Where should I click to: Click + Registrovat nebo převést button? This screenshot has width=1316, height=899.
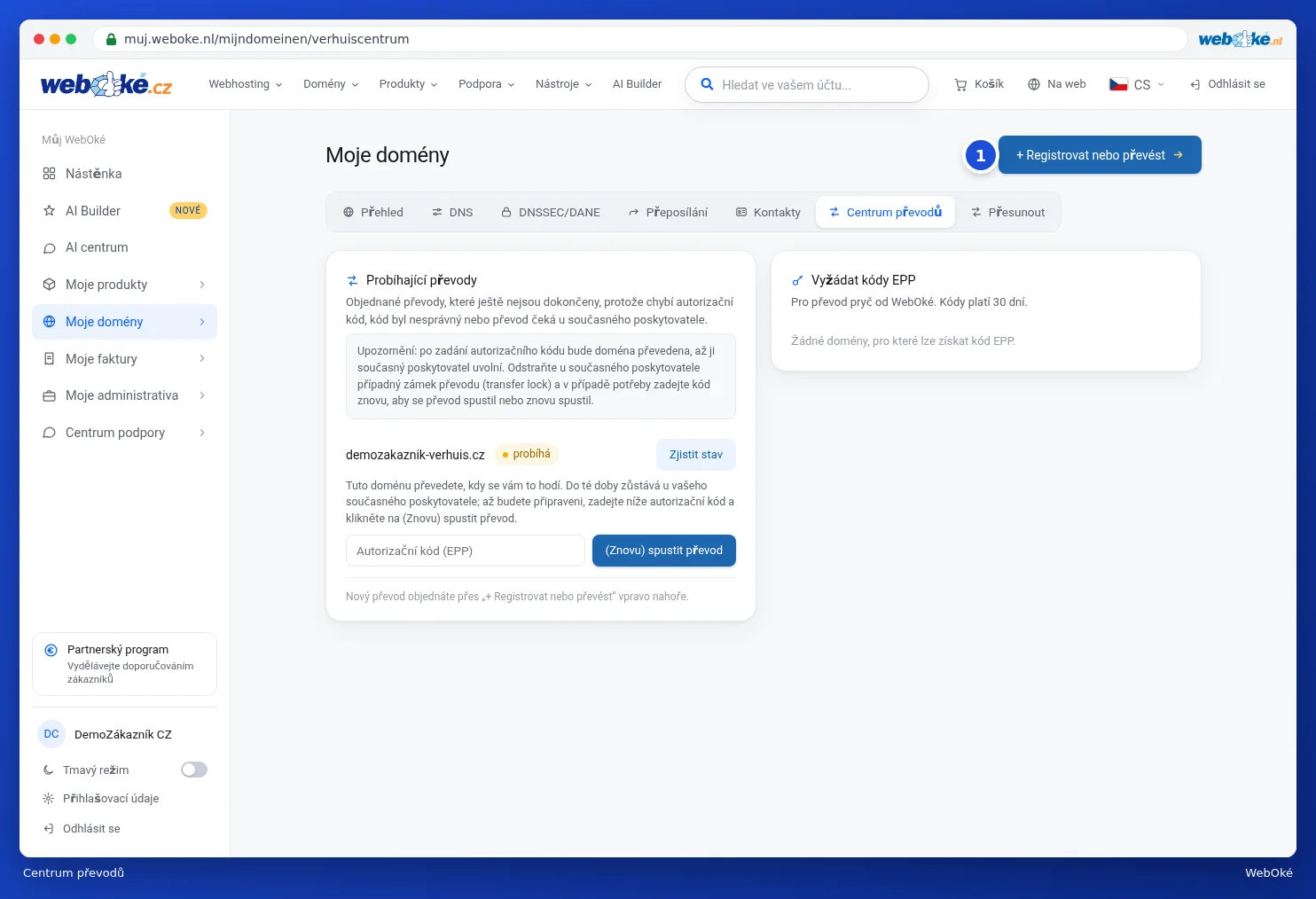[1100, 155]
